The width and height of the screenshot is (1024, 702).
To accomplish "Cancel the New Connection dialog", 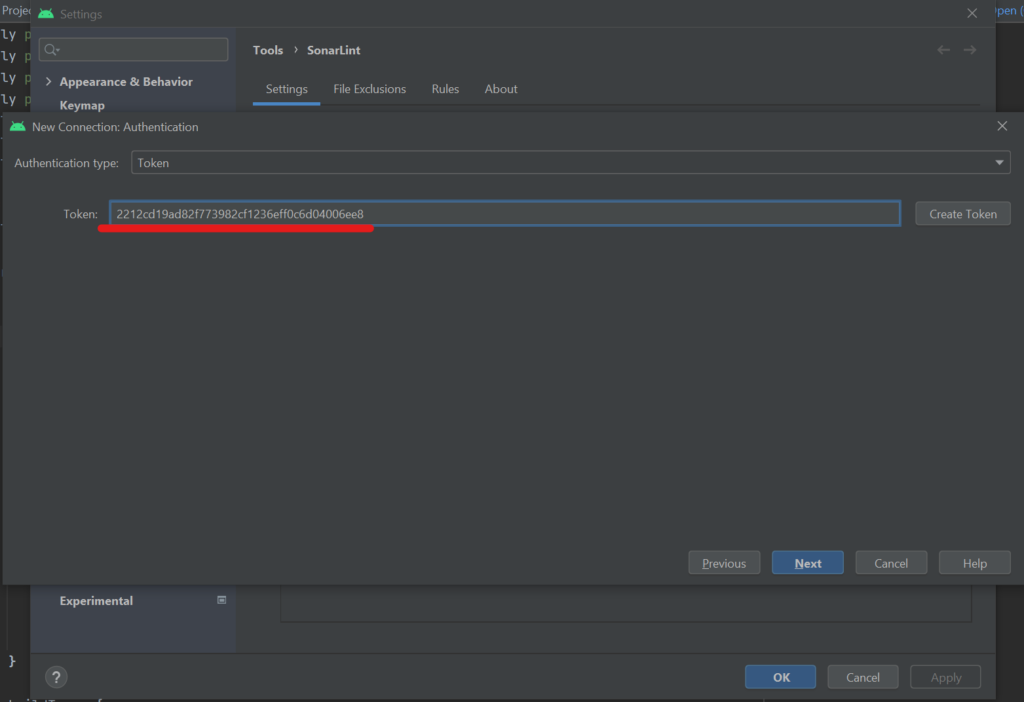I will pos(891,563).
